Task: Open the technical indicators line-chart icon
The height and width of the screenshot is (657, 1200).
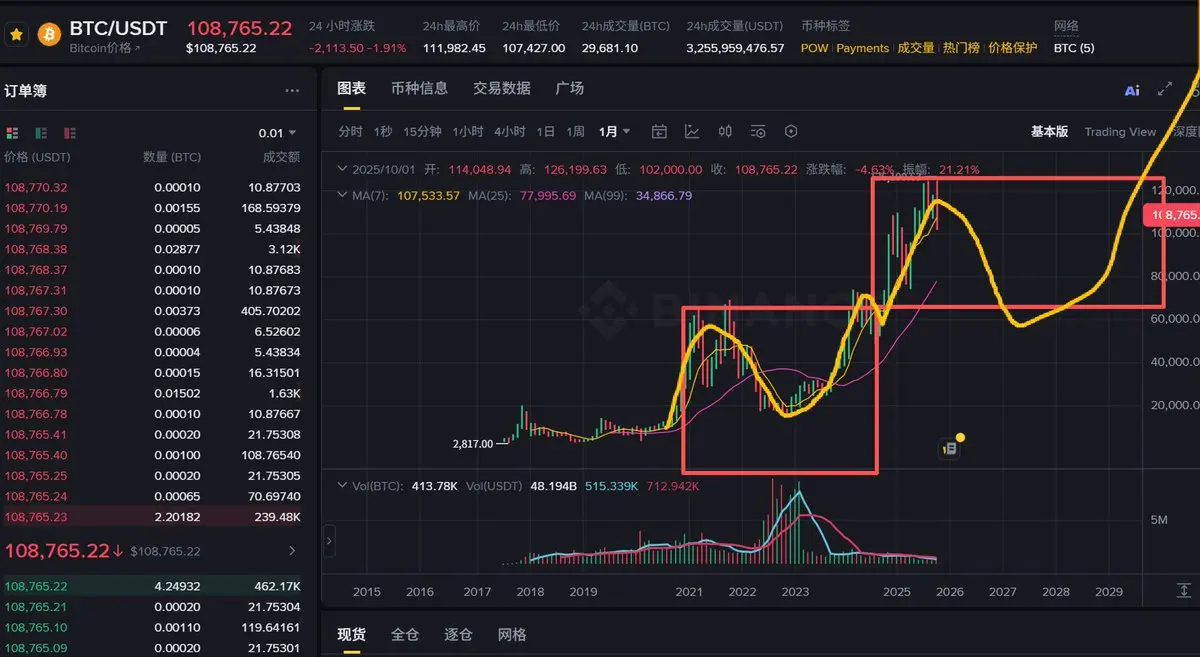Action: pos(692,131)
